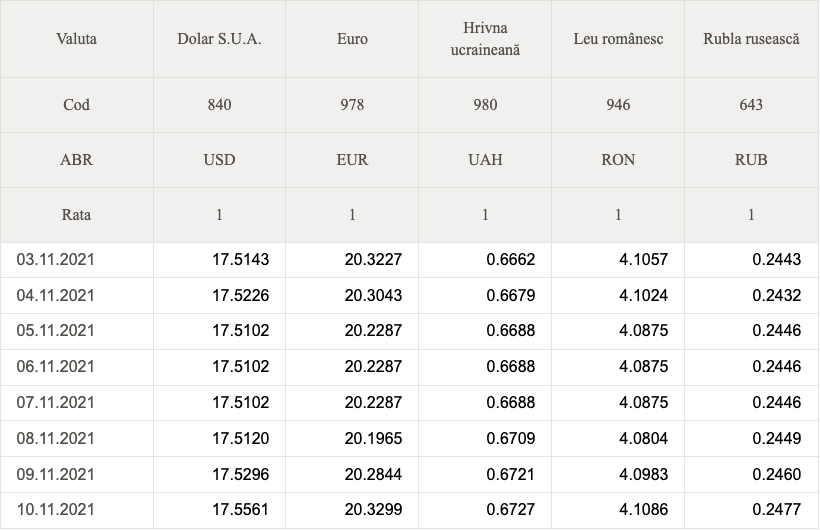Click the Rubla rusească header cell
This screenshot has width=820, height=530.
click(751, 39)
